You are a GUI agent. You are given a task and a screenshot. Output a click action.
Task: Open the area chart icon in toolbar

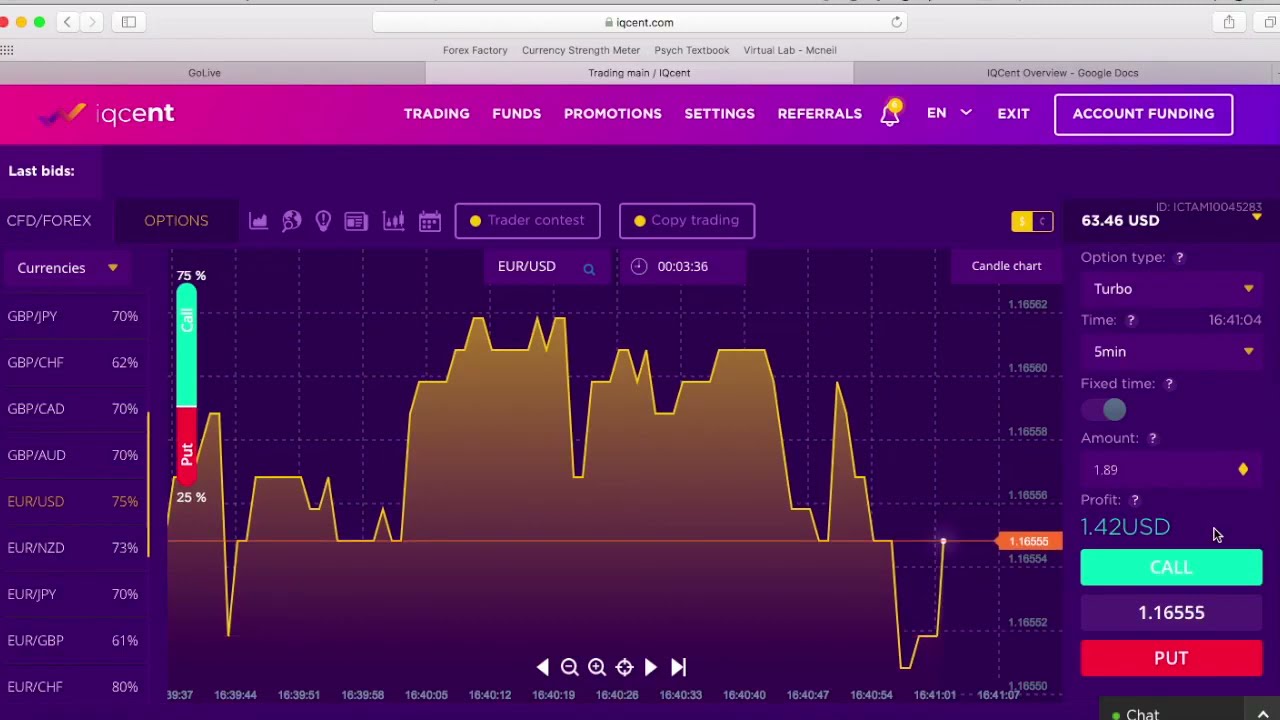coord(258,220)
